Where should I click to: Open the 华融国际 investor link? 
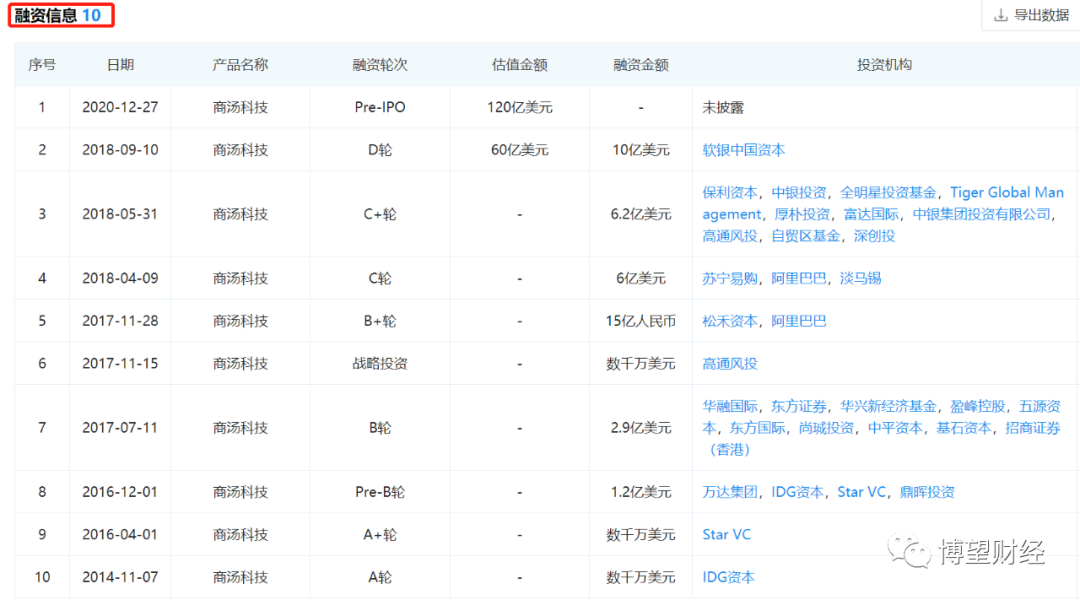pos(729,406)
